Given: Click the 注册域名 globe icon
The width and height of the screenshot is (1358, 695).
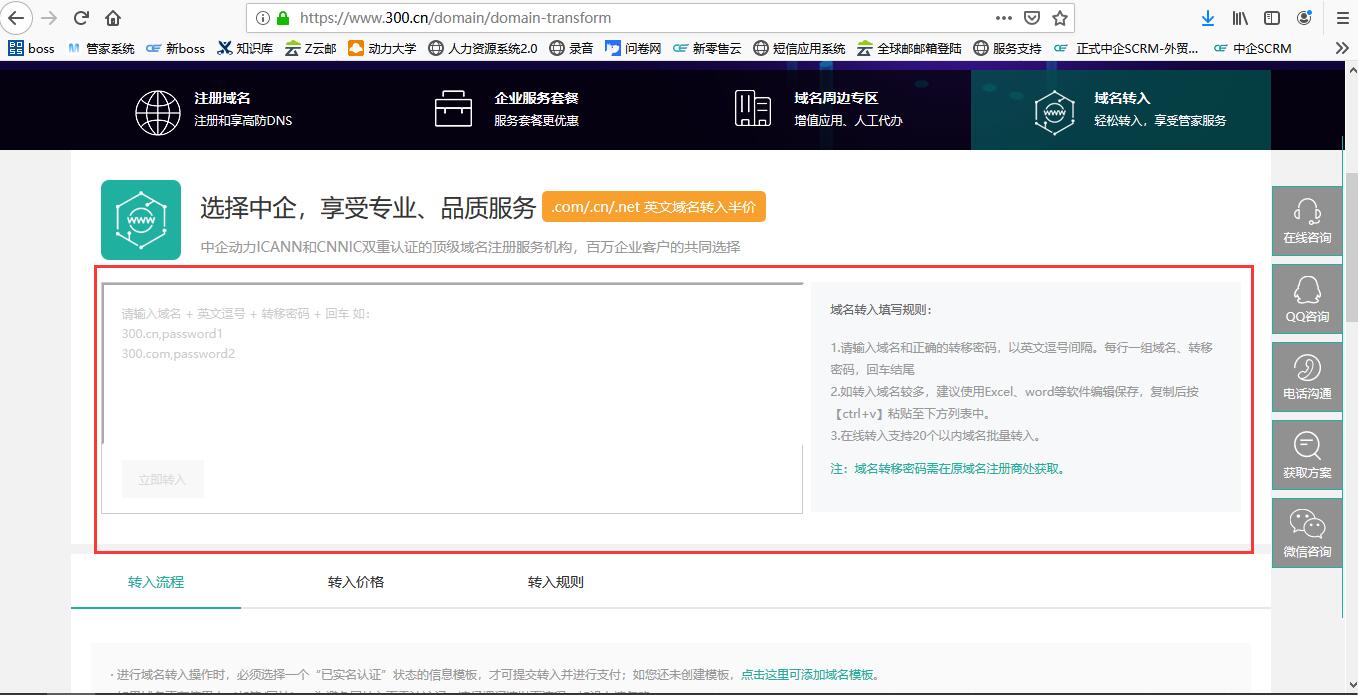Looking at the screenshot, I should 158,111.
